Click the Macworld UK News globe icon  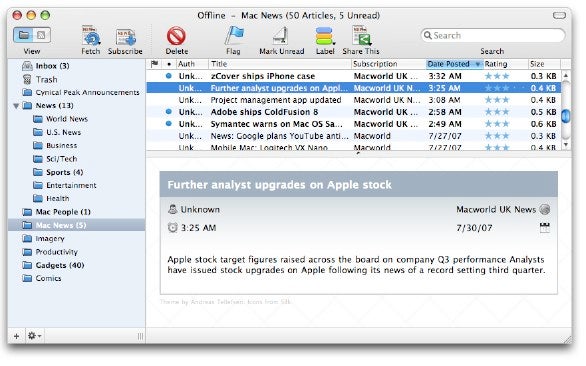pyautogui.click(x=545, y=209)
